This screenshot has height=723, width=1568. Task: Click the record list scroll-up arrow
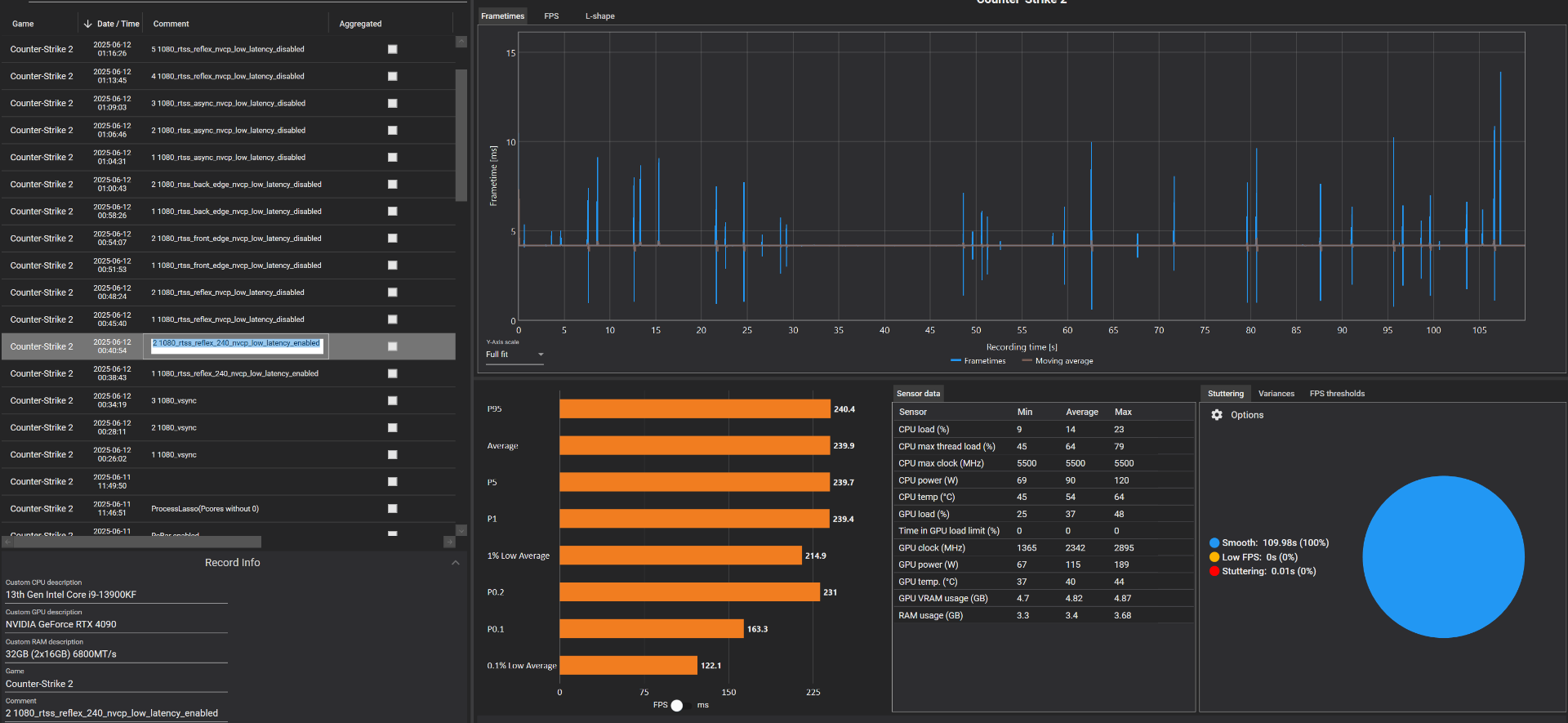[x=461, y=41]
